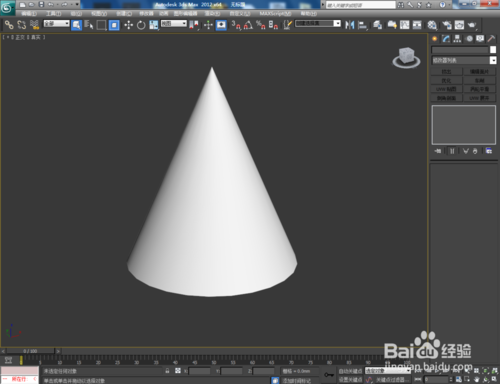Switch to the Utilities command panel tab
Image resolution: width=500 pixels, height=384 pixels.
491,39
